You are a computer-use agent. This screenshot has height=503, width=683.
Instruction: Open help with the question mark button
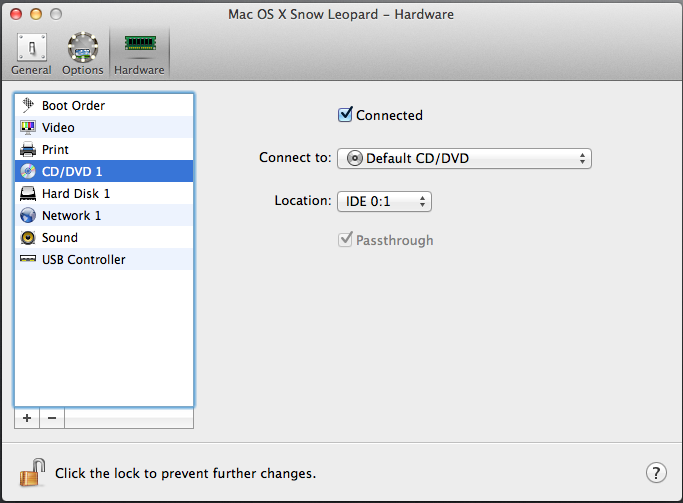[656, 473]
